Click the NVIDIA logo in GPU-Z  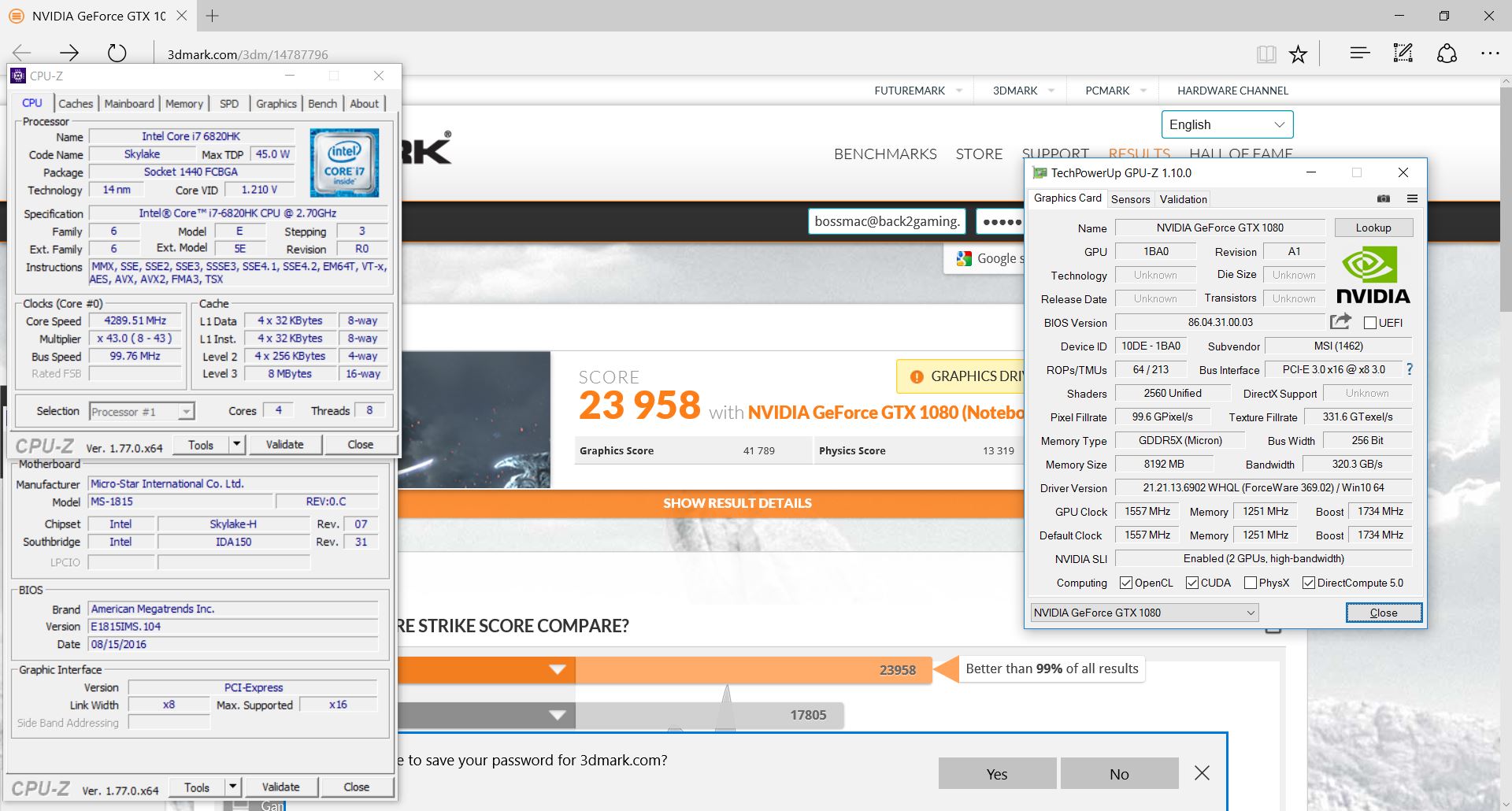(x=1373, y=275)
